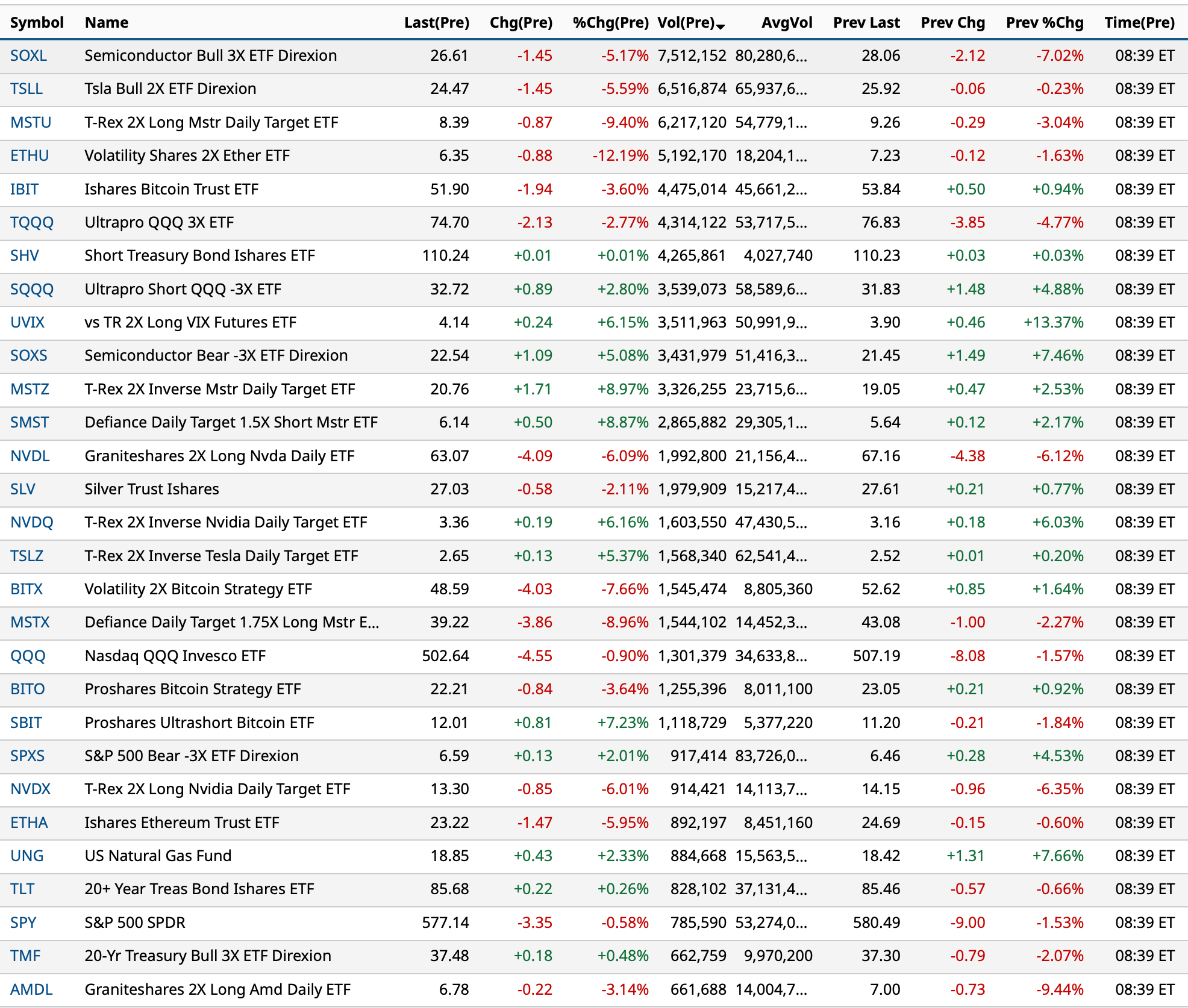Sort by %Chg(Pre) column header
1188x1008 pixels.
610,23
